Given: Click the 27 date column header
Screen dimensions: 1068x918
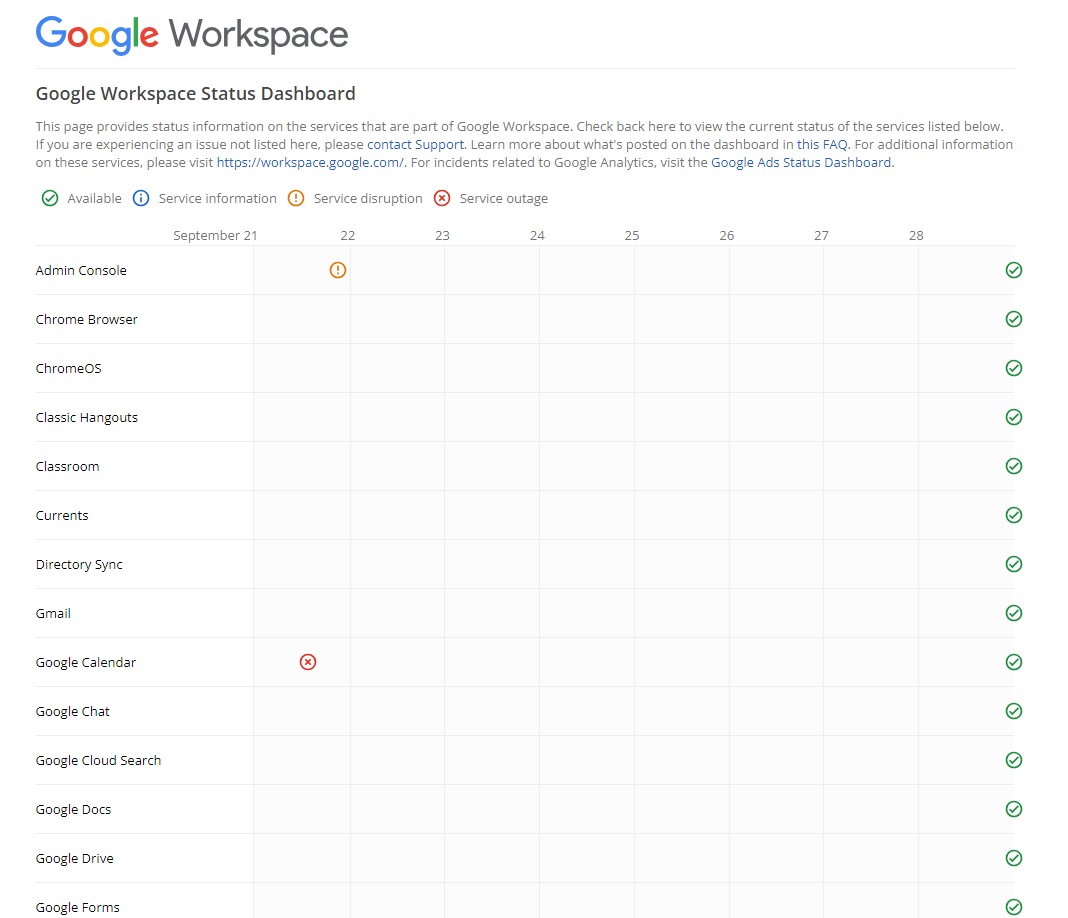Looking at the screenshot, I should (821, 236).
